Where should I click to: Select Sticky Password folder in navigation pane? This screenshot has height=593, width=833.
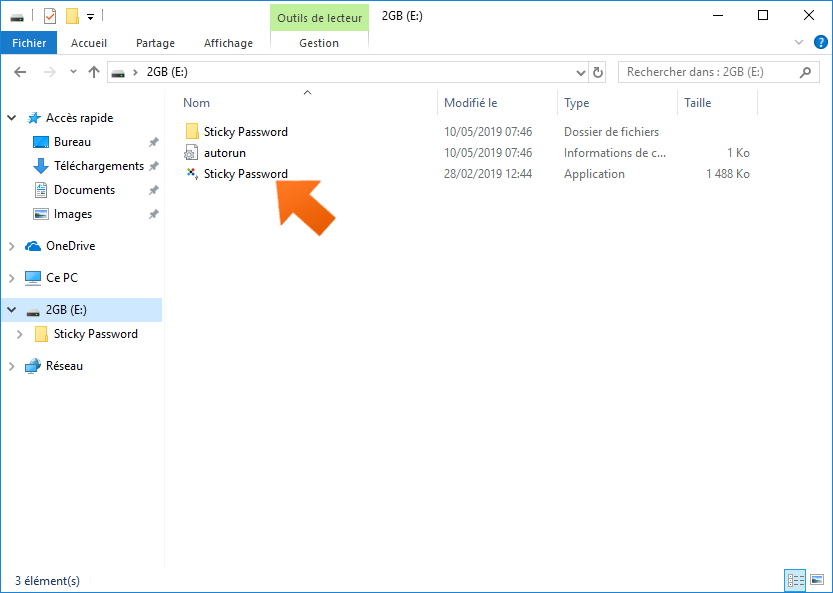96,334
